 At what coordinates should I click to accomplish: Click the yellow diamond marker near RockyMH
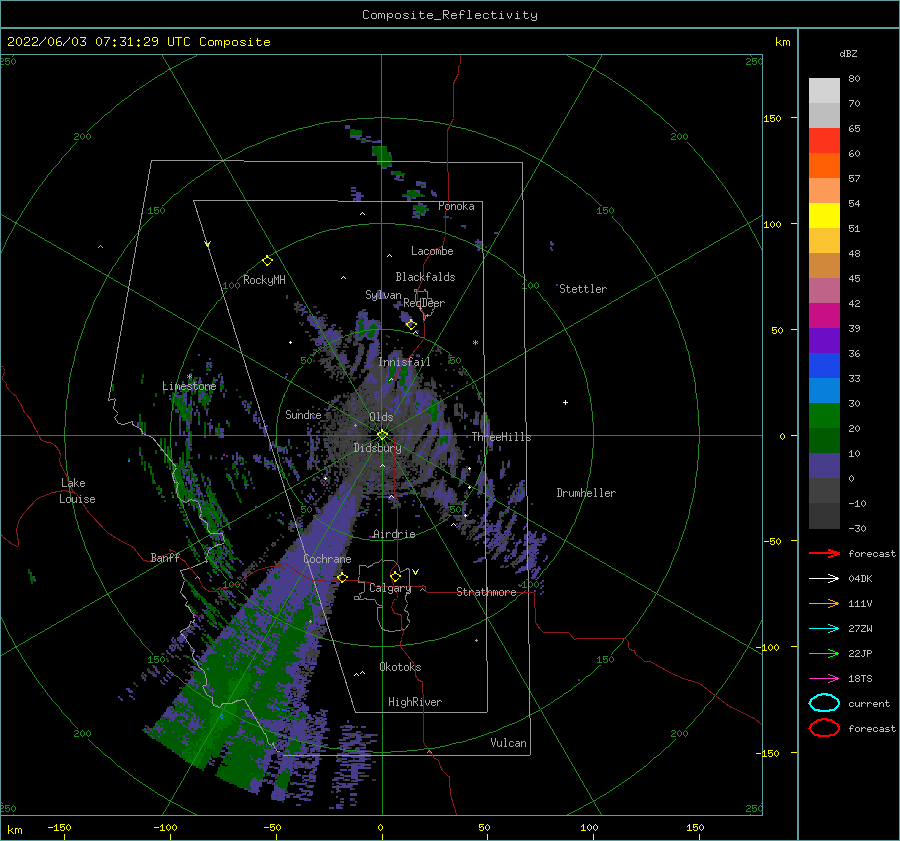[x=267, y=261]
